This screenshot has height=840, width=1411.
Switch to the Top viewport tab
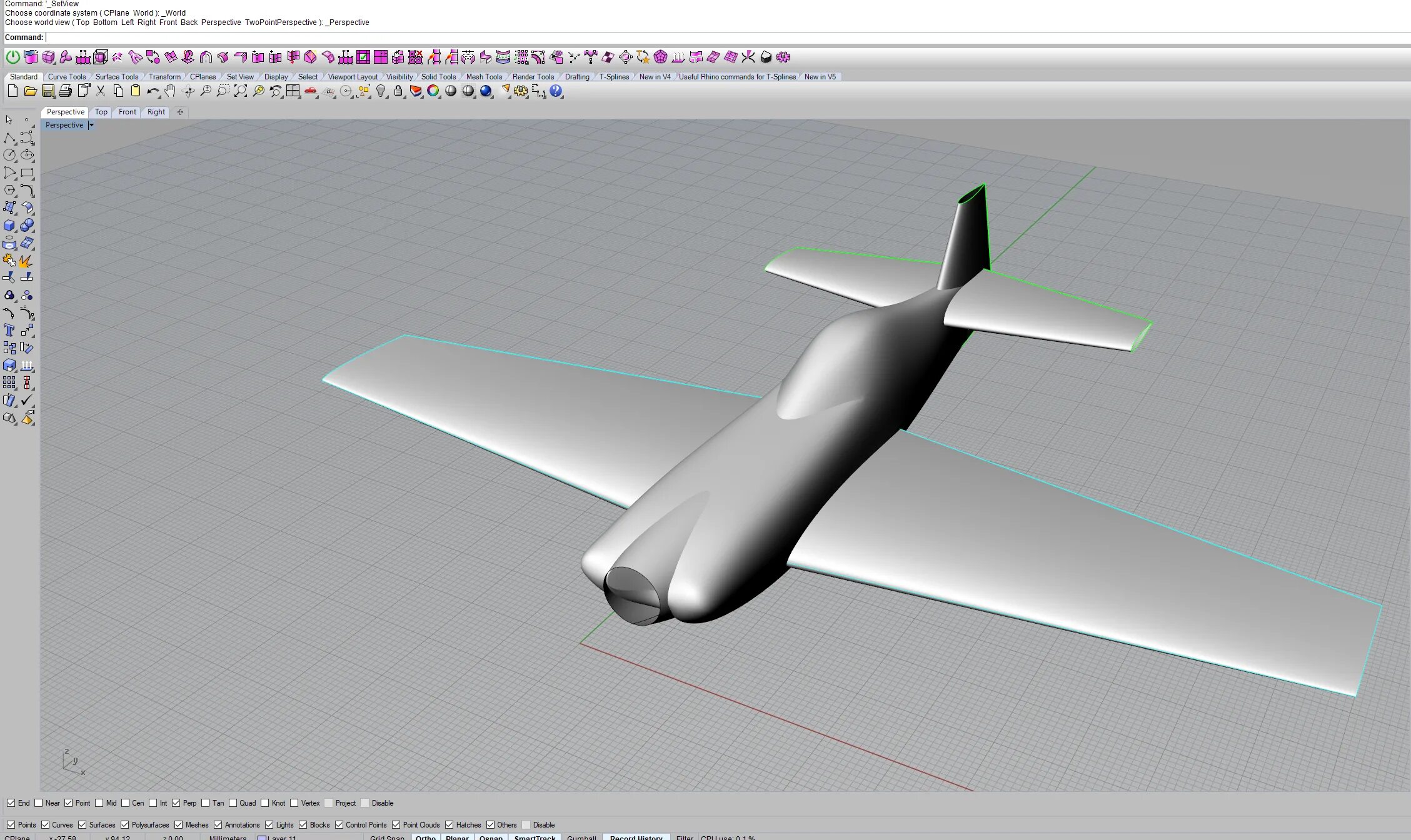(101, 112)
